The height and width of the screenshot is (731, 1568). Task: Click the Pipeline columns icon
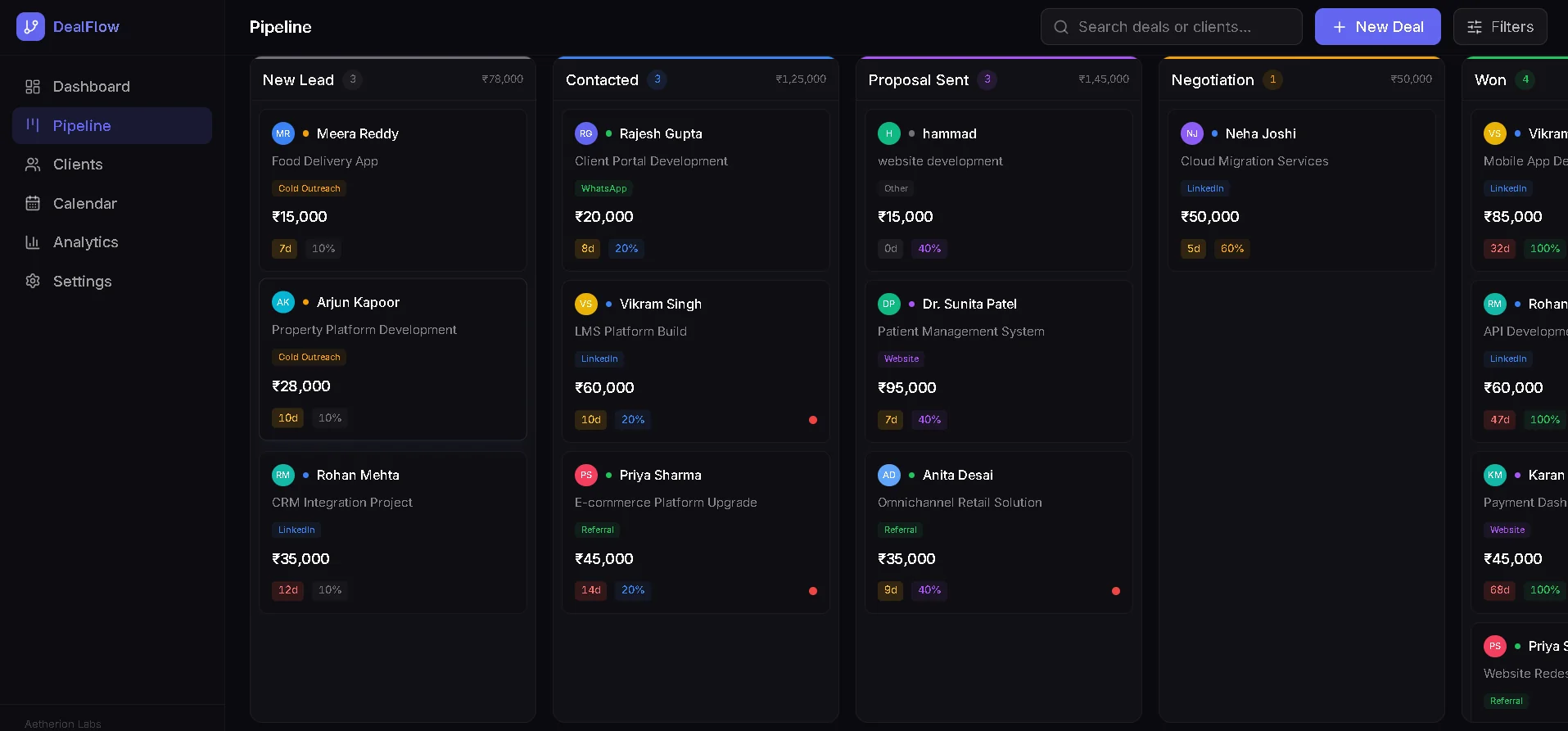[33, 125]
